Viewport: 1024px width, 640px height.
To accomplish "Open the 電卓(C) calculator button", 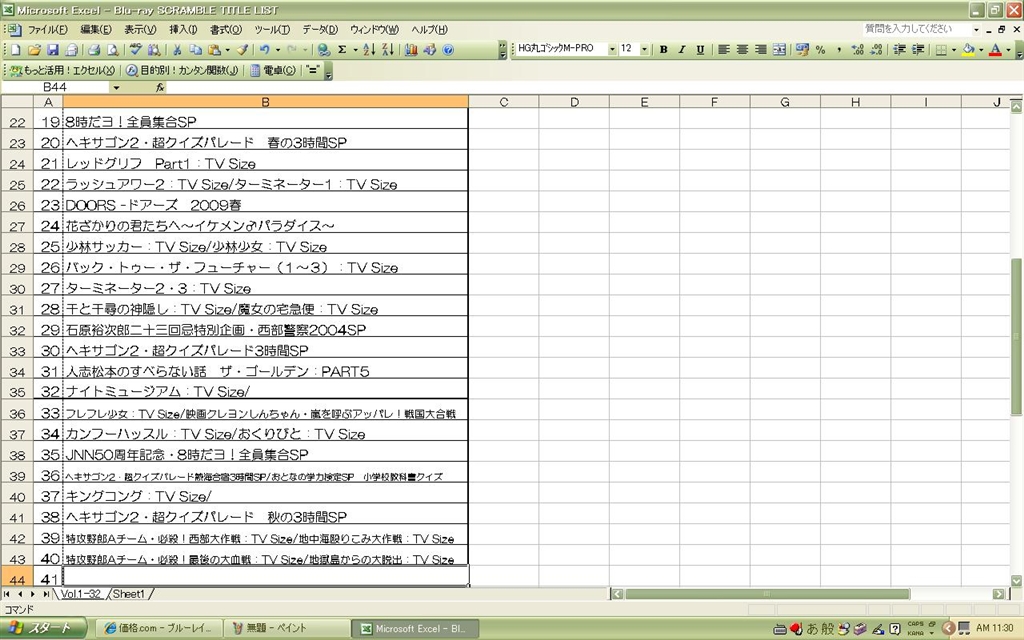I will click(273, 70).
